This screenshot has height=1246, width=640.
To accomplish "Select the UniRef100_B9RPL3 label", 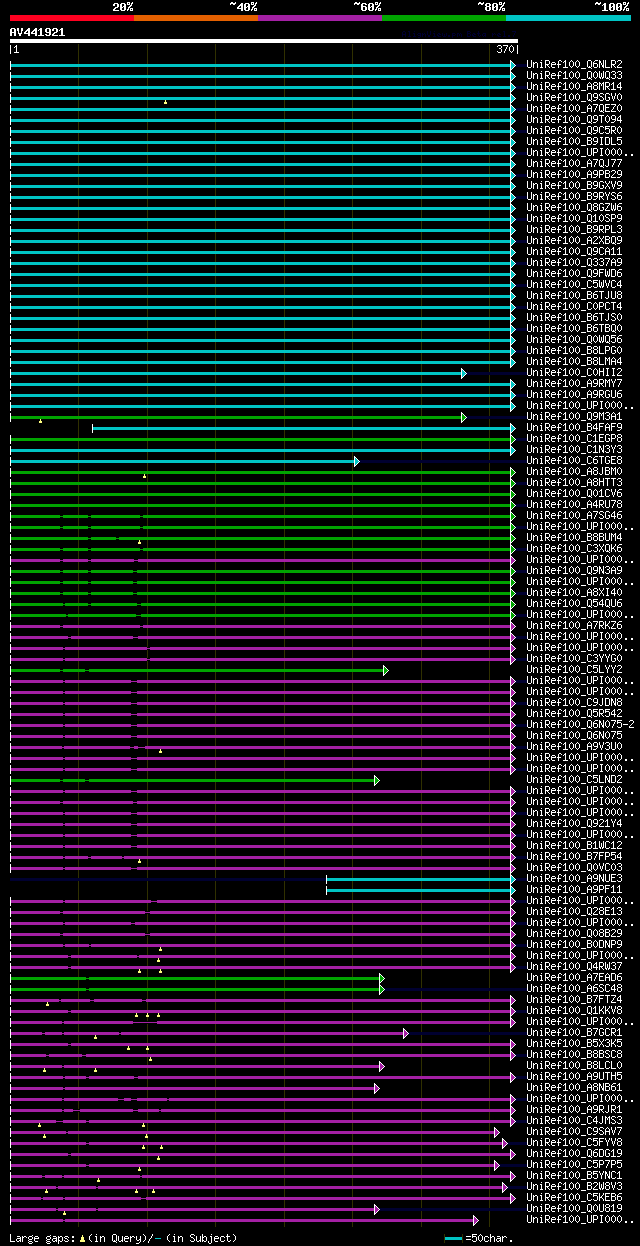I will click(574, 230).
